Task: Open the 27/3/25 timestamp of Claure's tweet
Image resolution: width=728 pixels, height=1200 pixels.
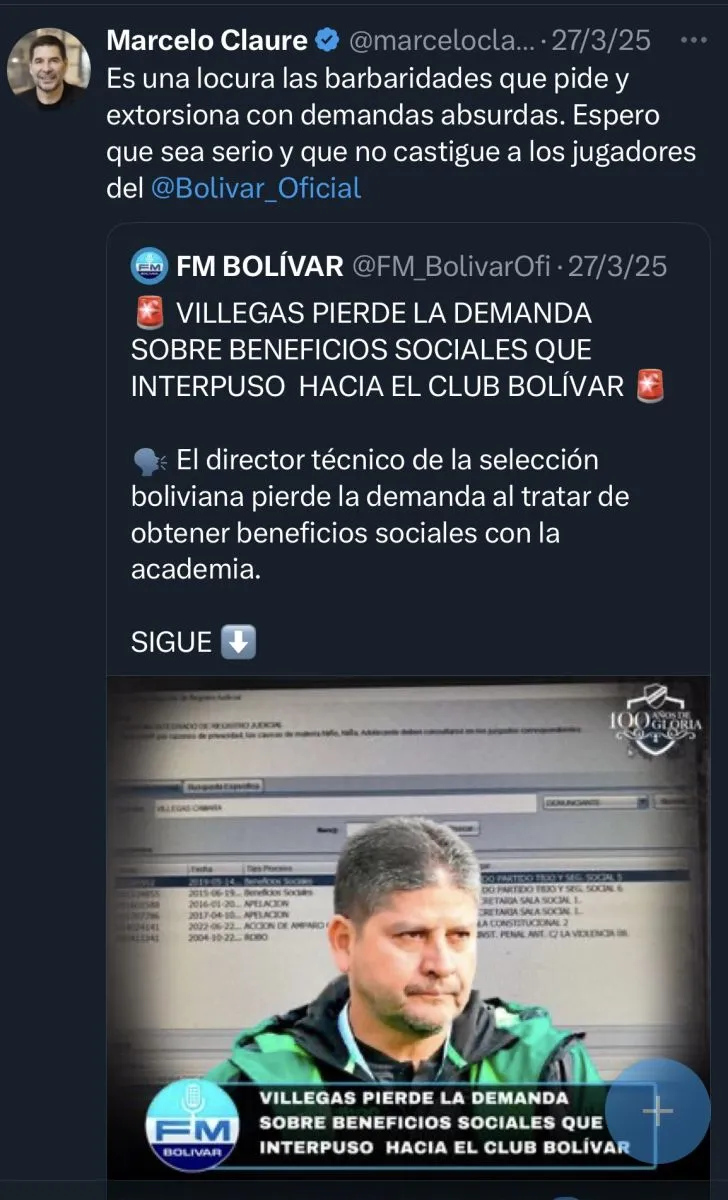Action: tap(601, 41)
